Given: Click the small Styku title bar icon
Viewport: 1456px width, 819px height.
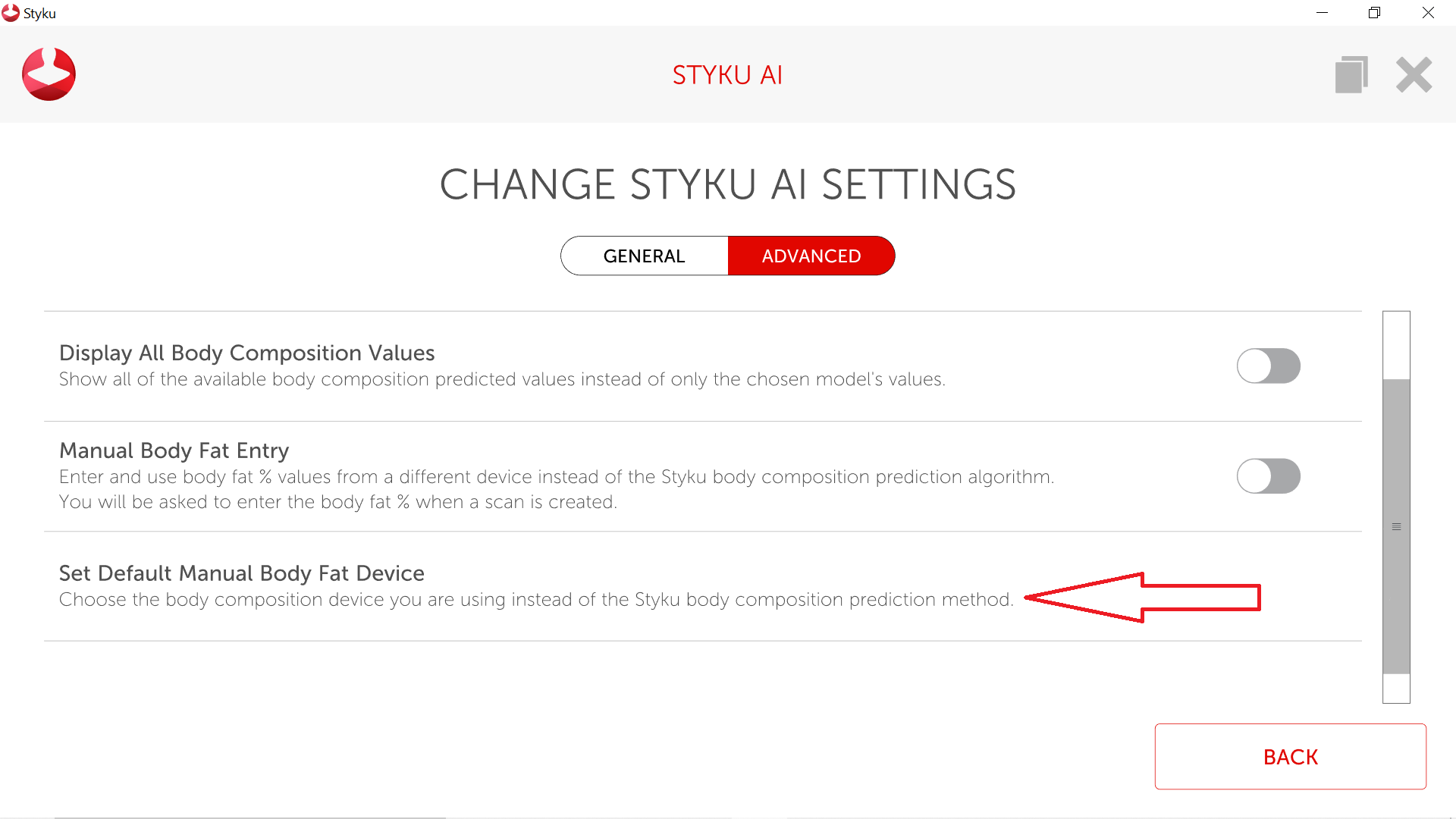Looking at the screenshot, I should (11, 13).
